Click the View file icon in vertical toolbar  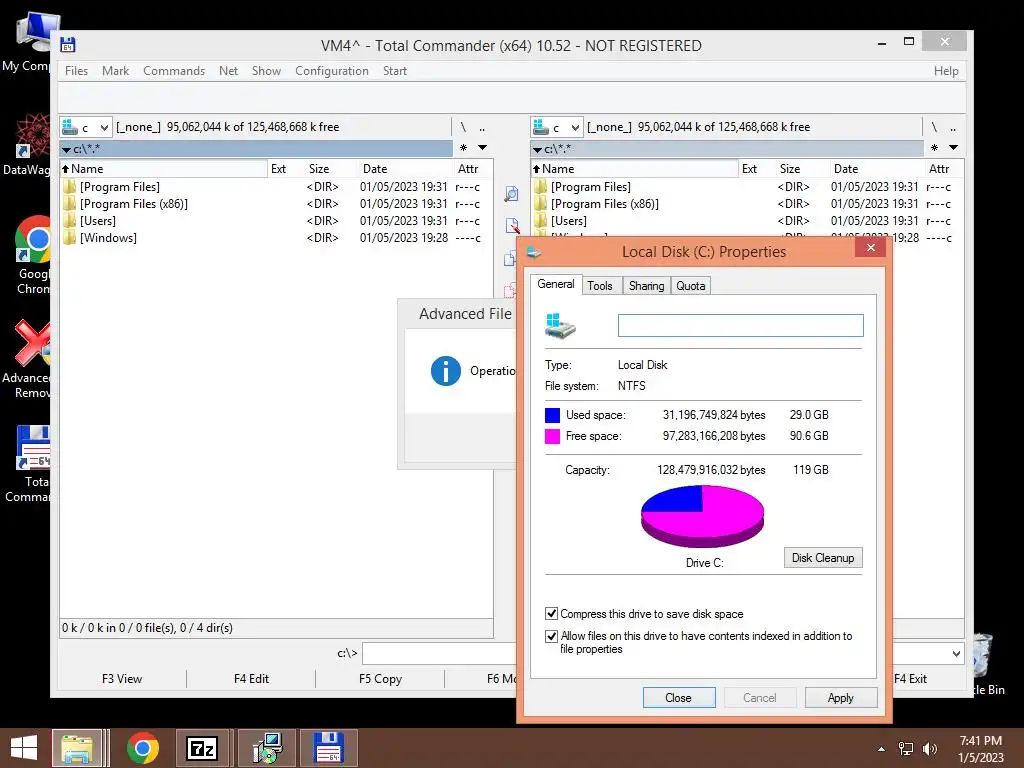pyautogui.click(x=511, y=194)
